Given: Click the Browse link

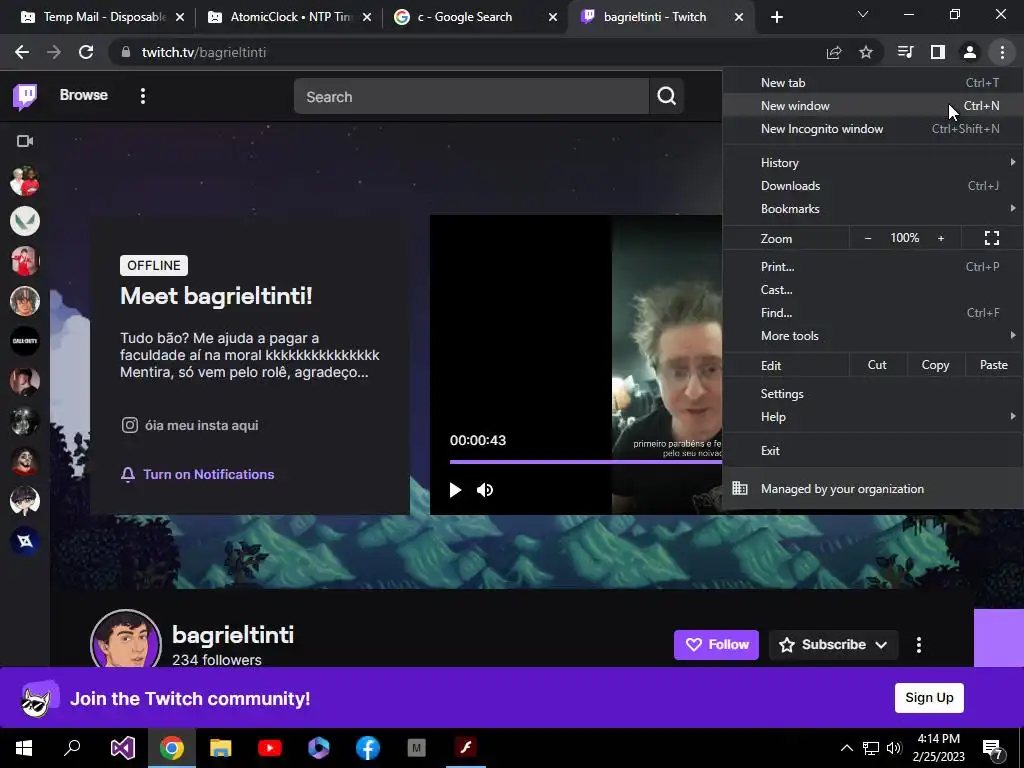Looking at the screenshot, I should click(84, 95).
